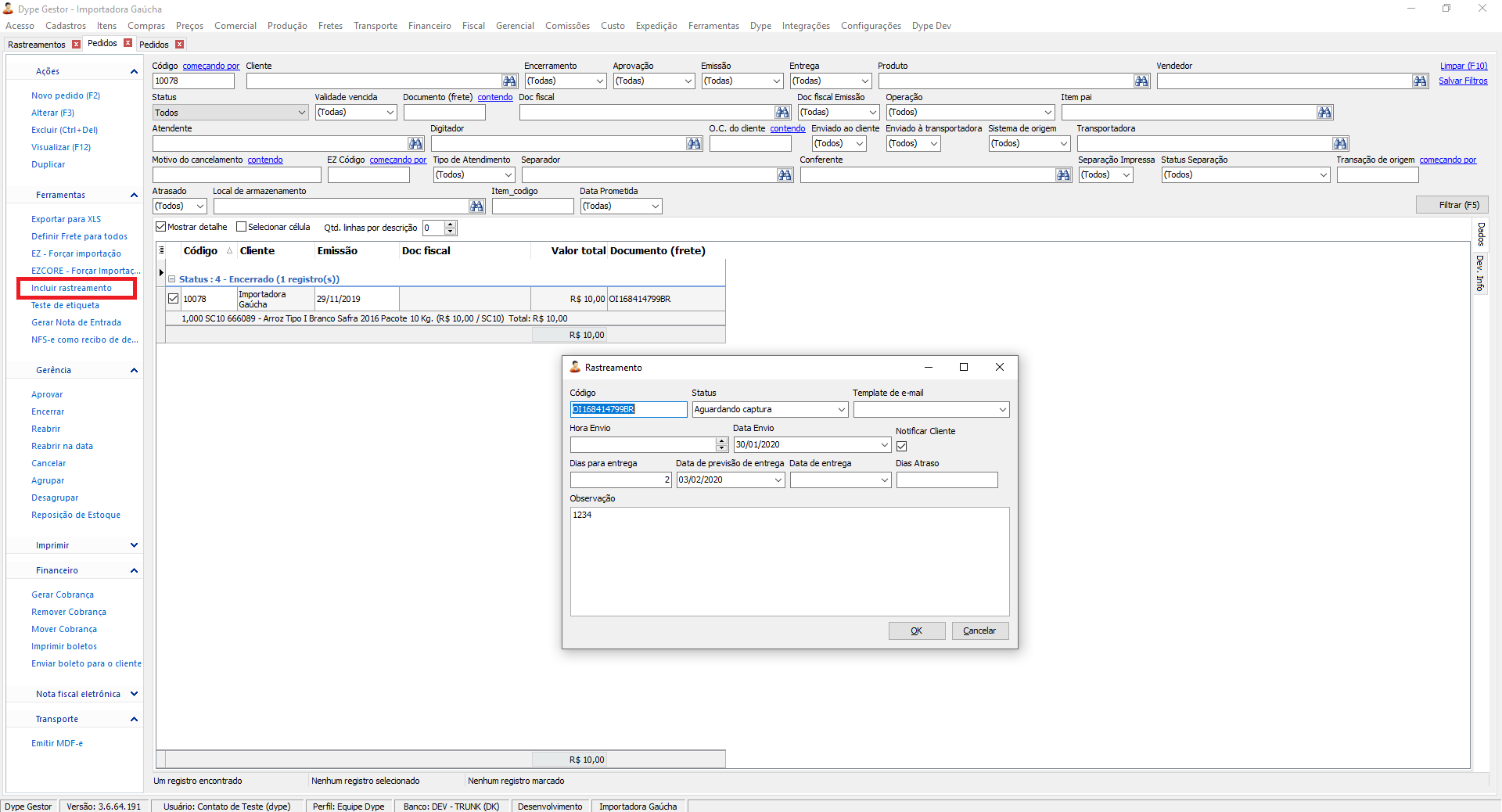Close the Rastreamentos tab
Image resolution: width=1502 pixels, height=812 pixels.
click(76, 45)
